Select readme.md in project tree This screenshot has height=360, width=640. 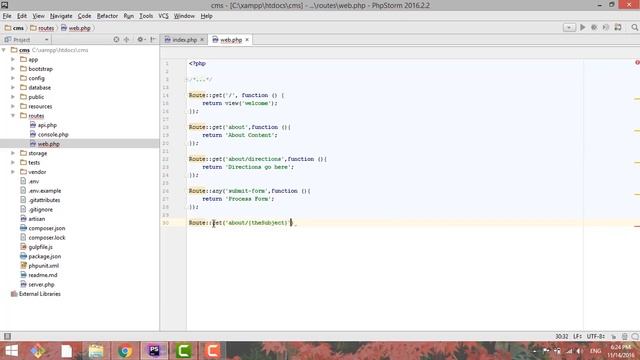click(39, 275)
